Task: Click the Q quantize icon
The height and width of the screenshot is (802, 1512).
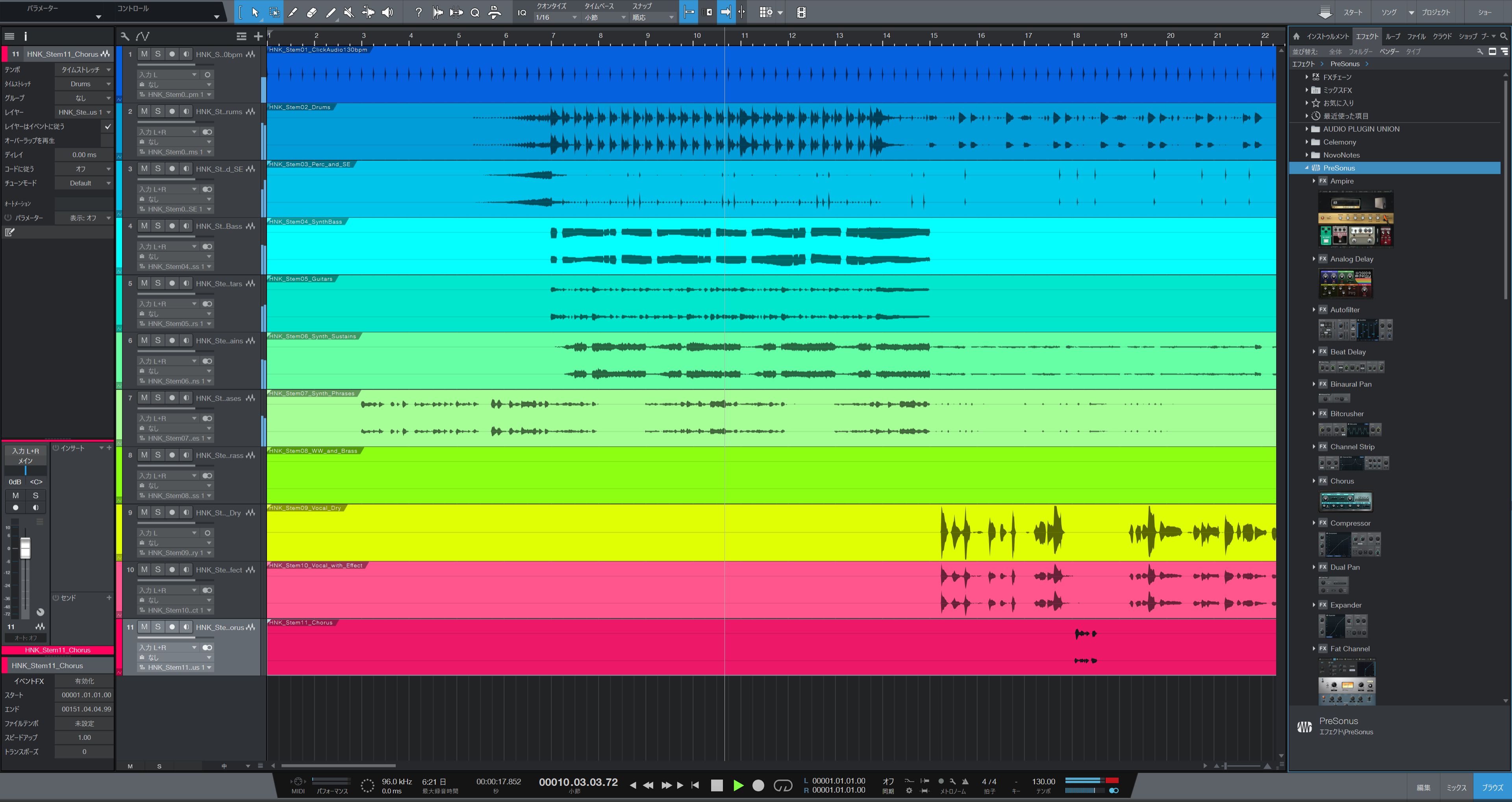Action: (475, 12)
